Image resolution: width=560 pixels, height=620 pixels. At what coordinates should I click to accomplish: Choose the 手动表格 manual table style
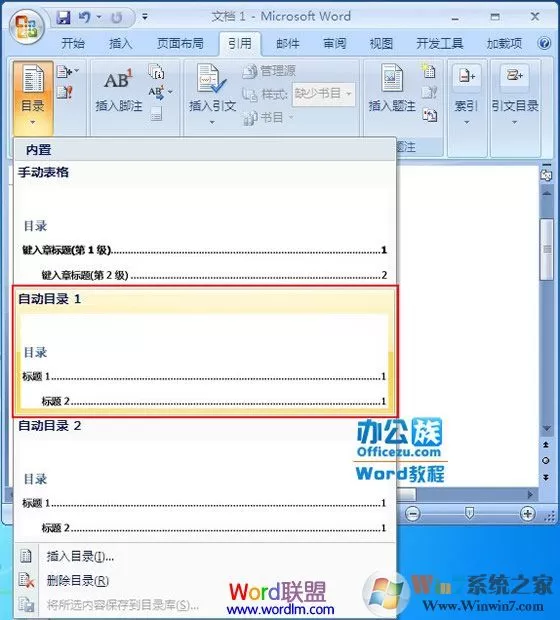coord(205,224)
